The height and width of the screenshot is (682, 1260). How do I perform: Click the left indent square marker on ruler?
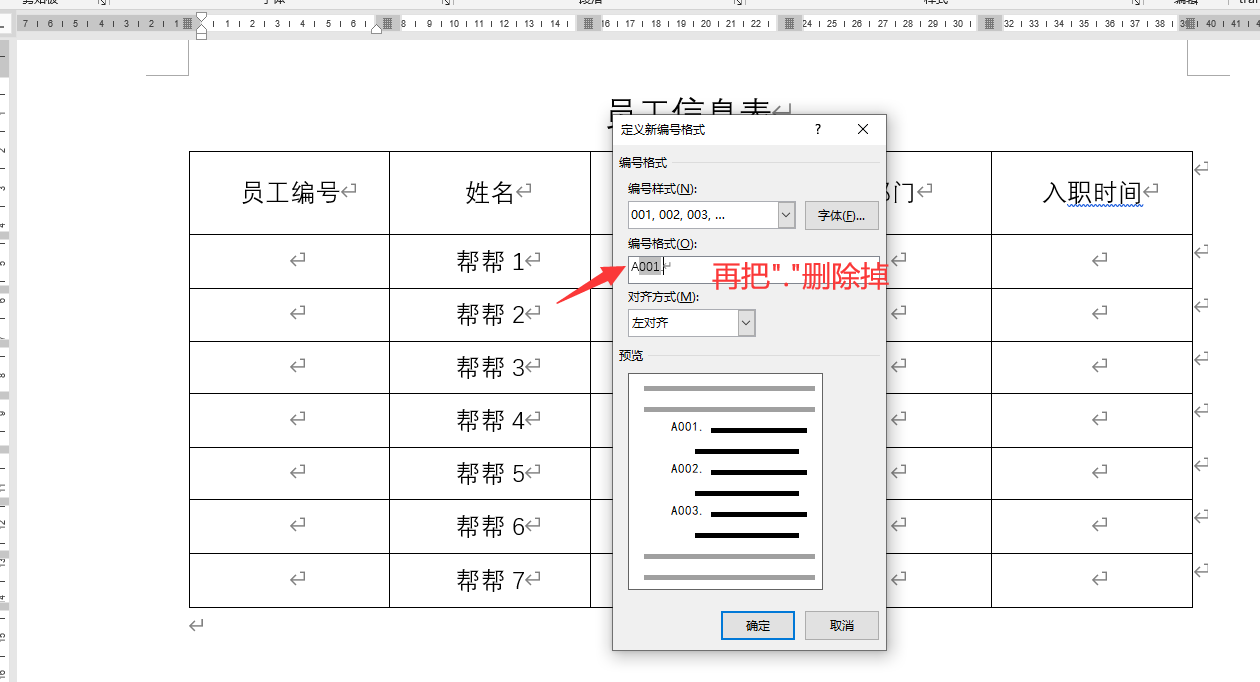201,35
